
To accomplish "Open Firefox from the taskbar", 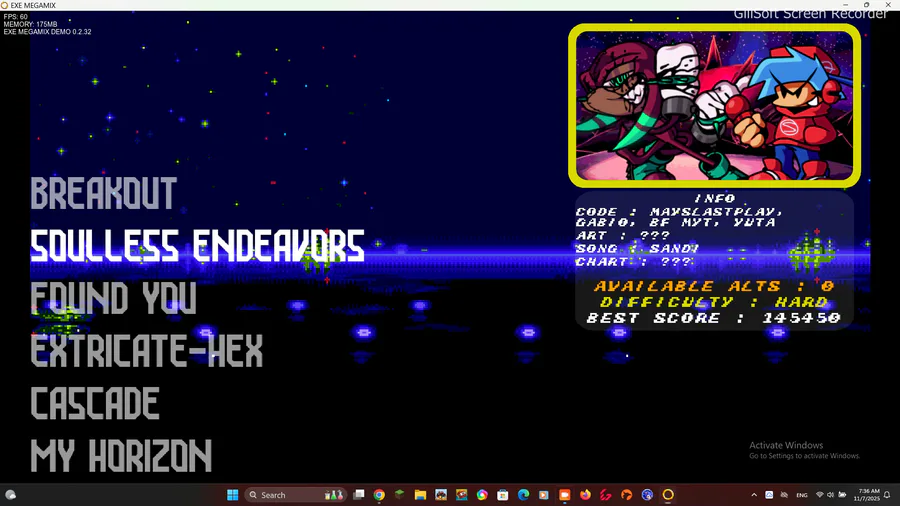I will pyautogui.click(x=585, y=495).
